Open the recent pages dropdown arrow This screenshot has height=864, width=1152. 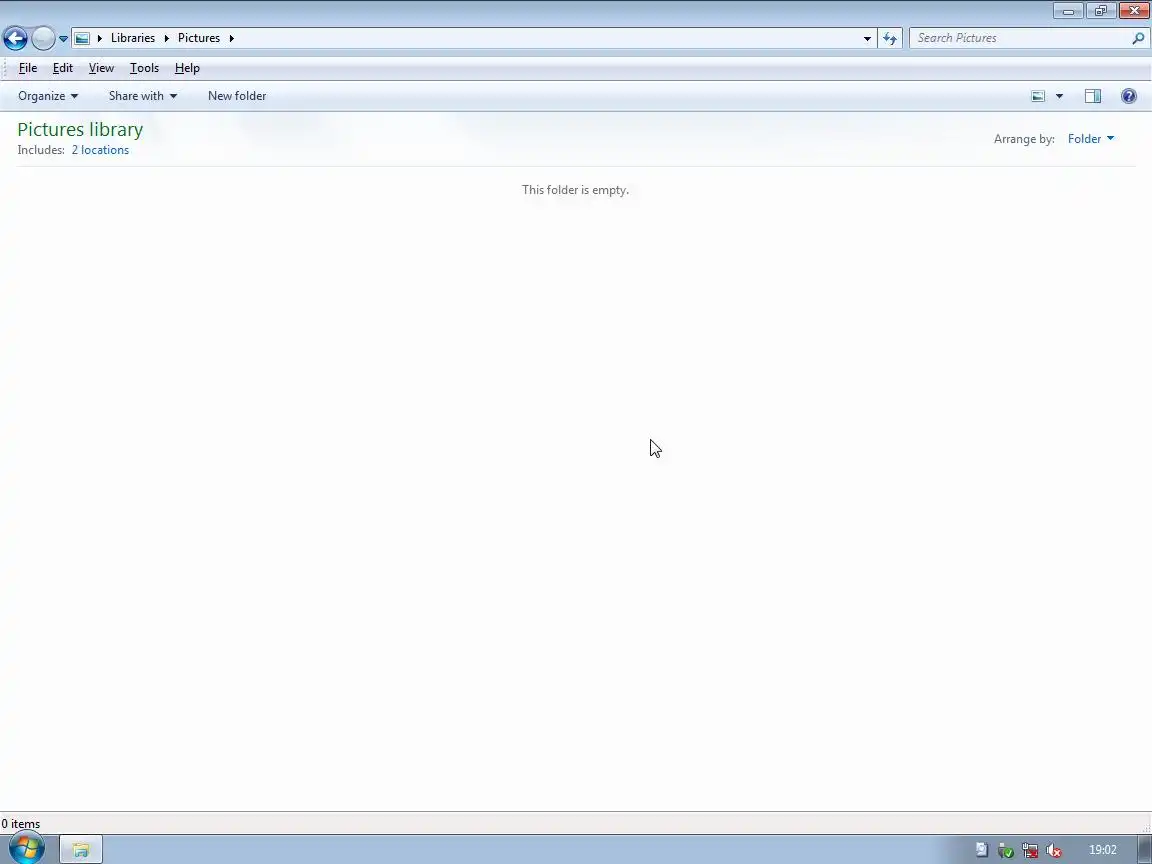tap(63, 39)
